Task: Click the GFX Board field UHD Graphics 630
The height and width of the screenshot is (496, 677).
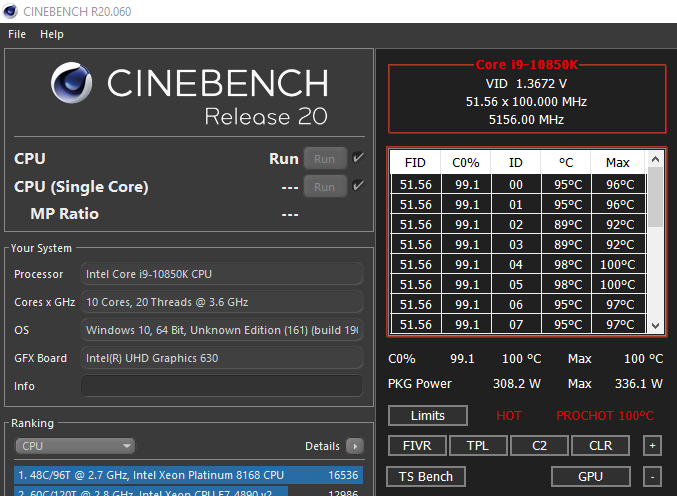Action: (x=222, y=358)
